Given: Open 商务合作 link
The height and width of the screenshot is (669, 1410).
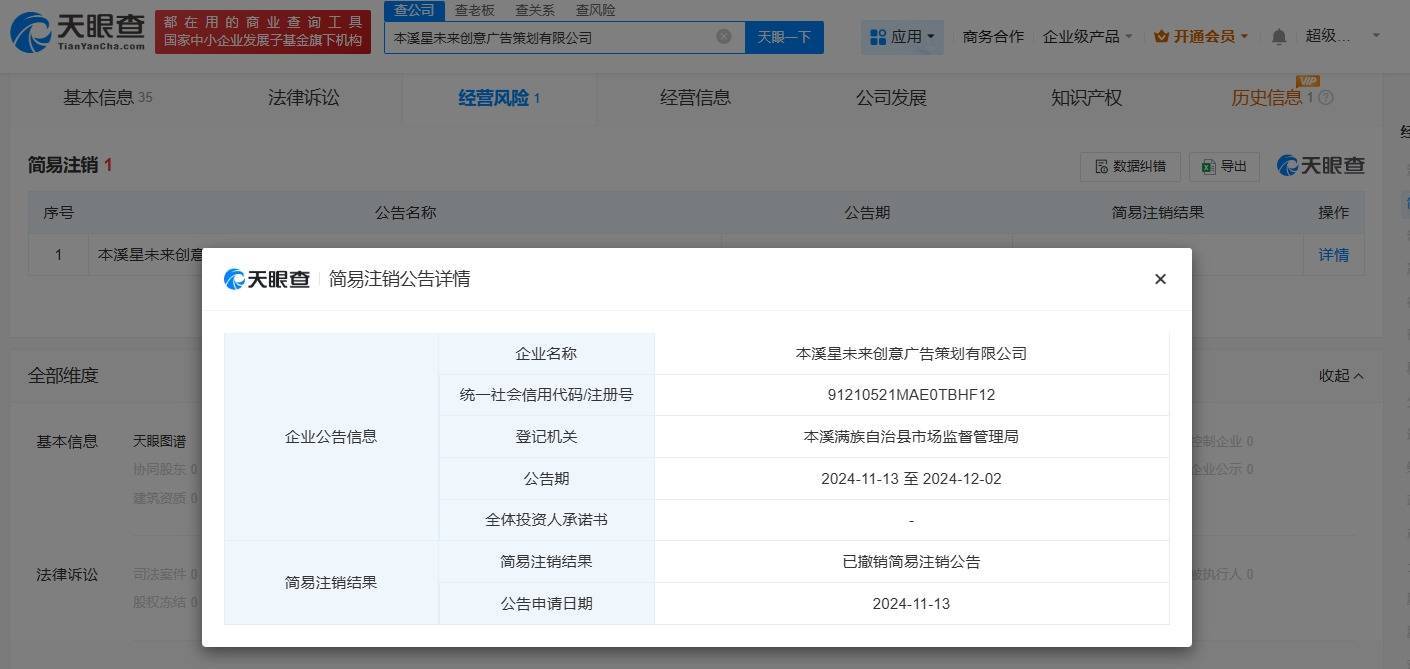Looking at the screenshot, I should pyautogui.click(x=993, y=37).
